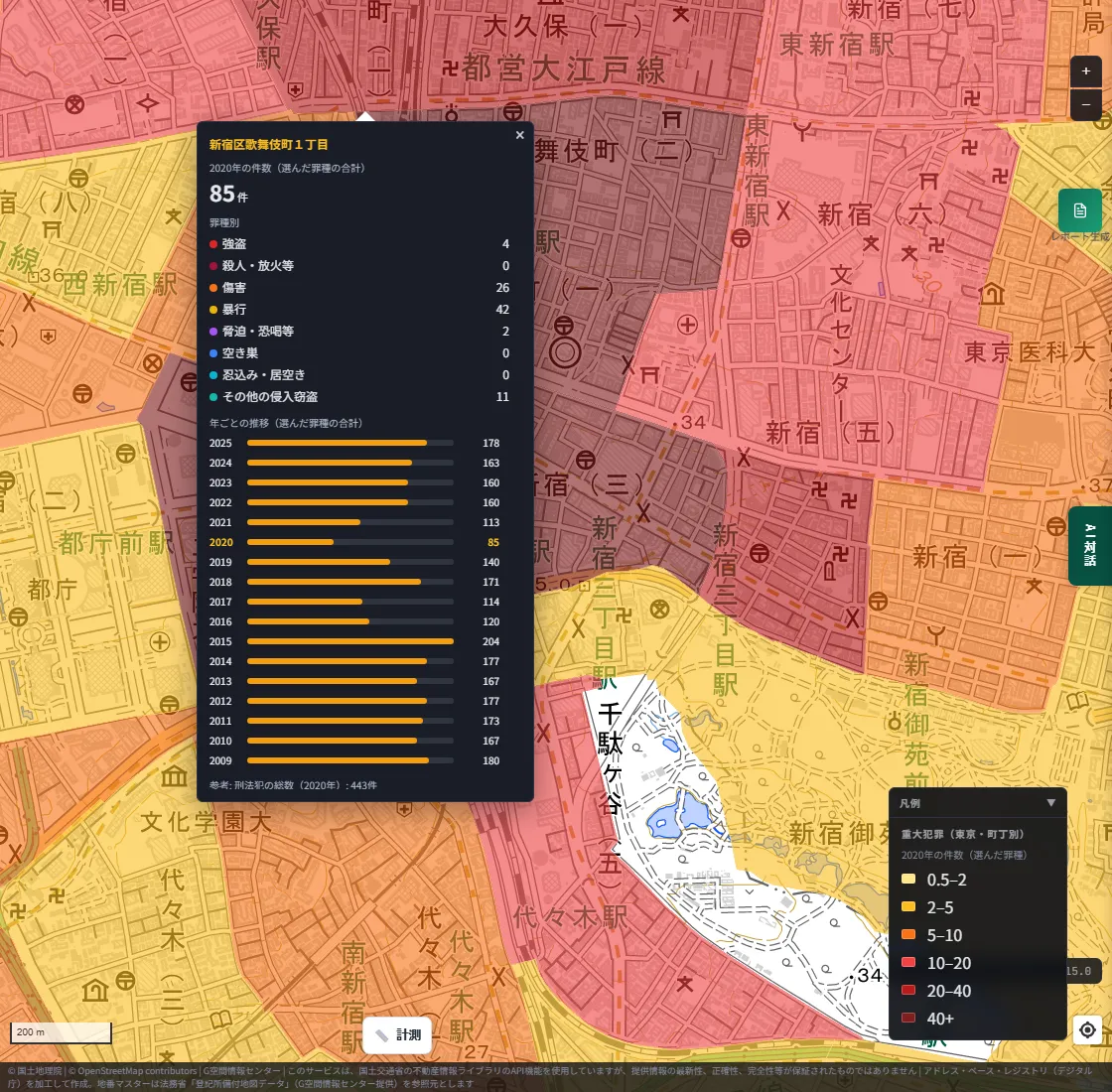Viewport: 1112px width, 1092px height.
Task: Select the 0.5–2 legend color swatch
Action: point(907,880)
